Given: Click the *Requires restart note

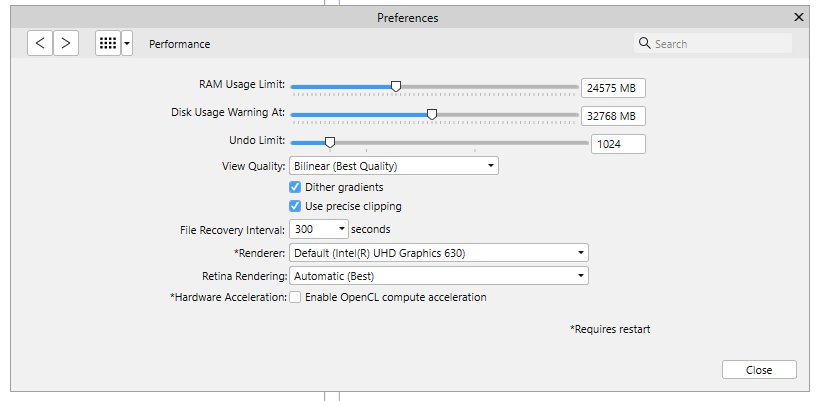Looking at the screenshot, I should click(610, 329).
